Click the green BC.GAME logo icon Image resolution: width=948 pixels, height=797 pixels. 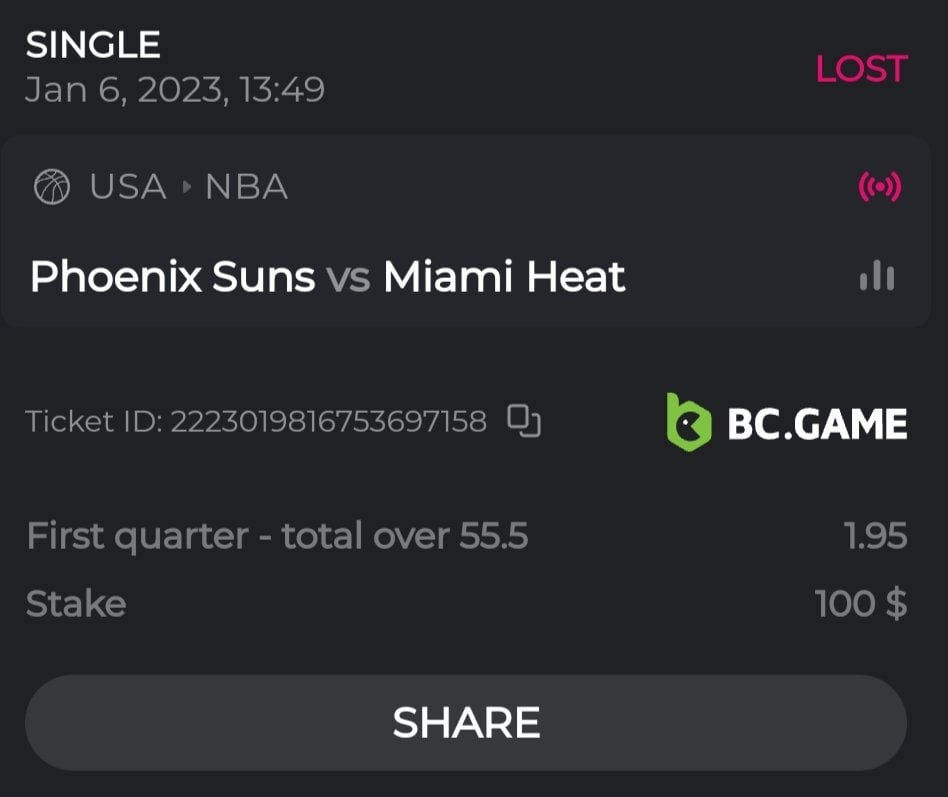pyautogui.click(x=689, y=421)
